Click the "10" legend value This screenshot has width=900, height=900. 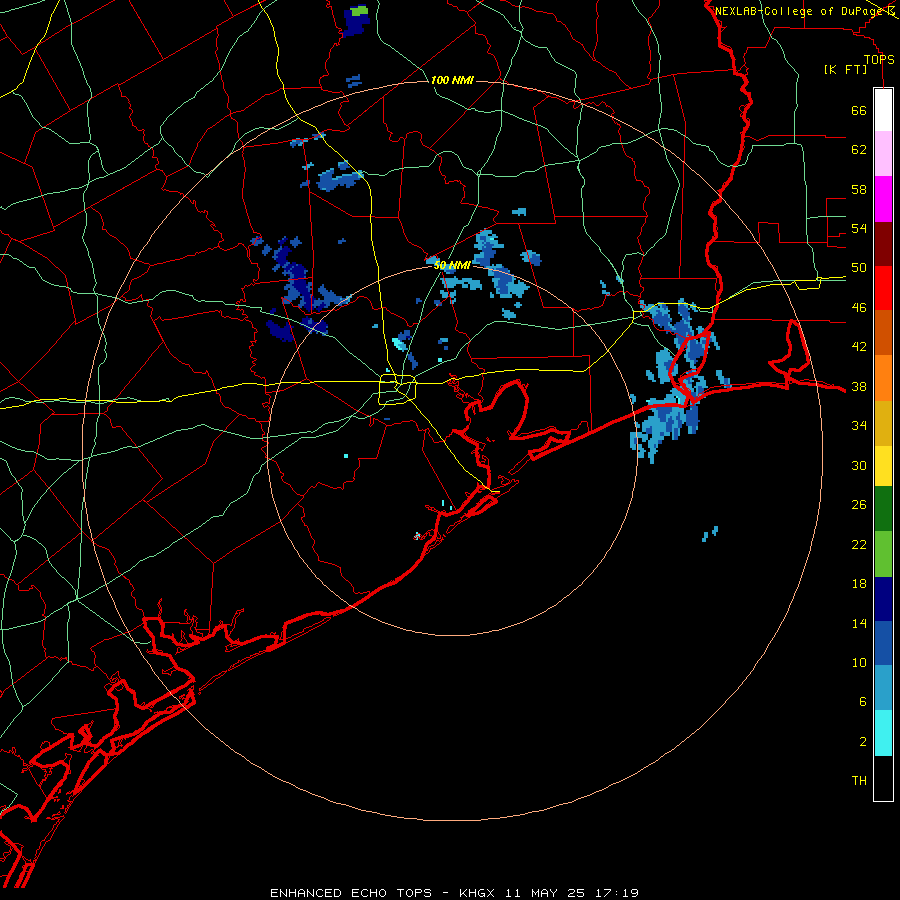point(859,663)
